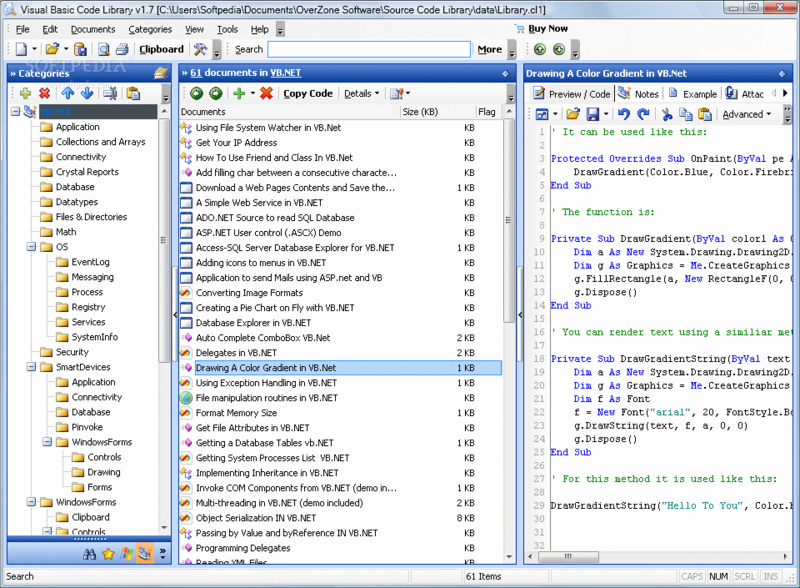Click the print preview magnifier icon

[104, 50]
